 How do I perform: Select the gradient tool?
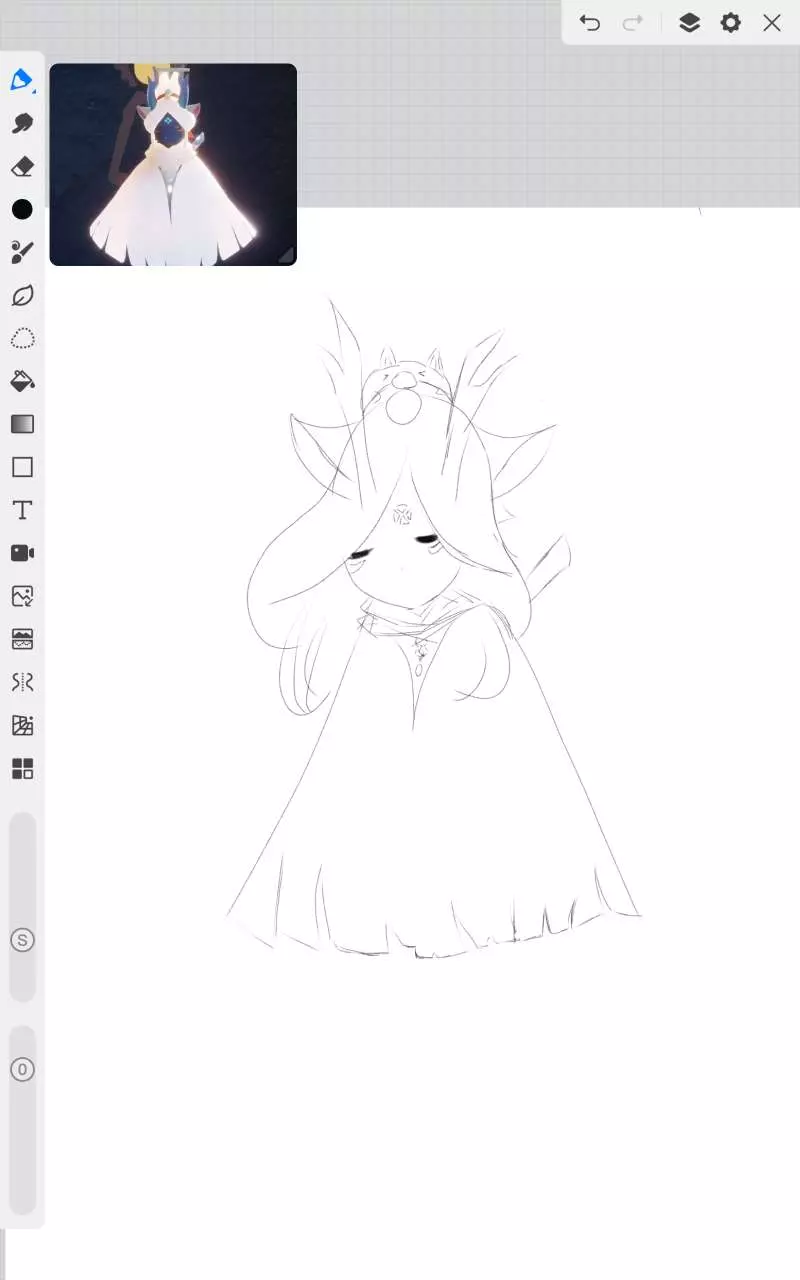coord(22,424)
